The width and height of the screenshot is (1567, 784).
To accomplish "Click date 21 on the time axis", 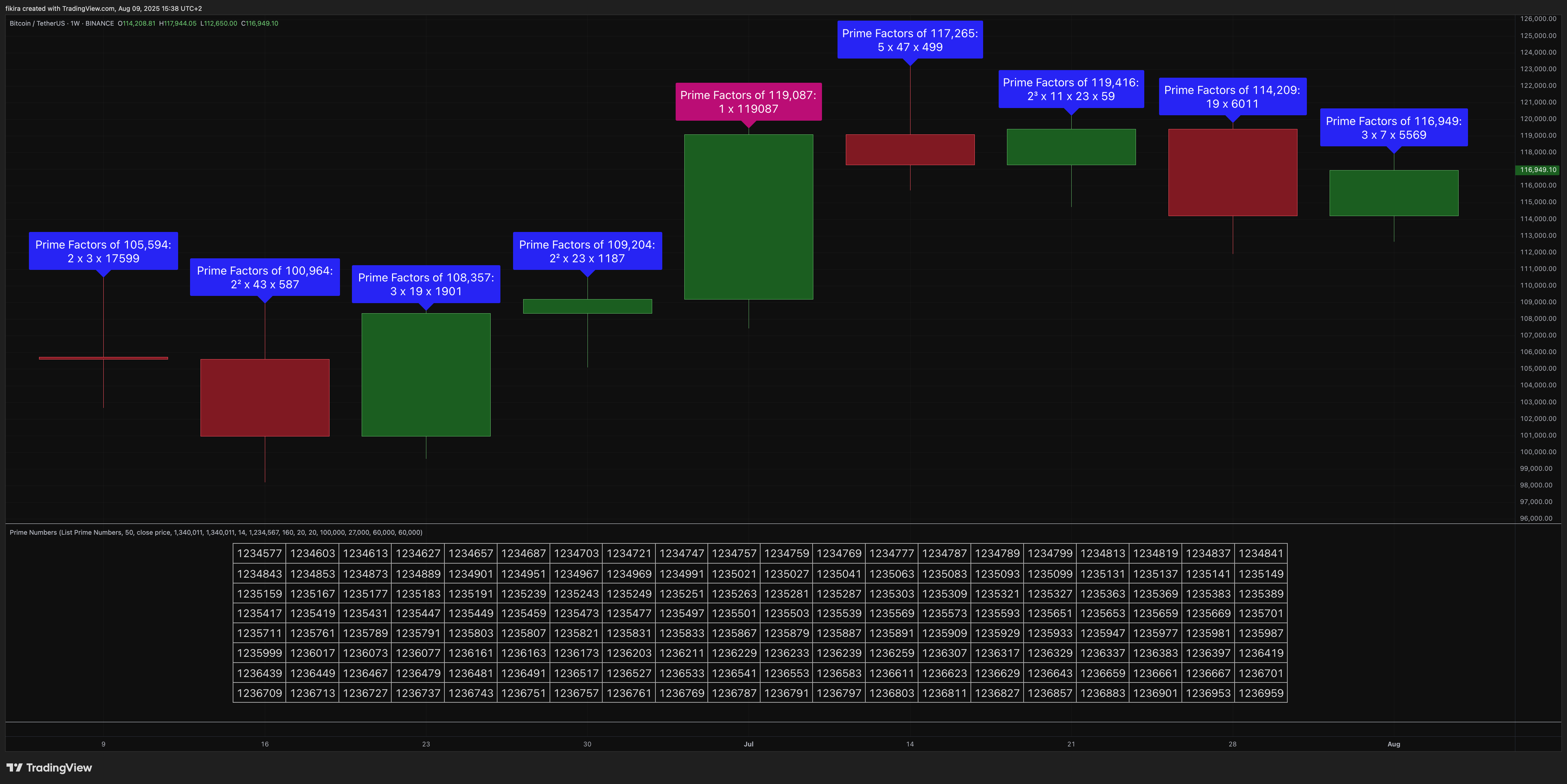I will click(1071, 744).
